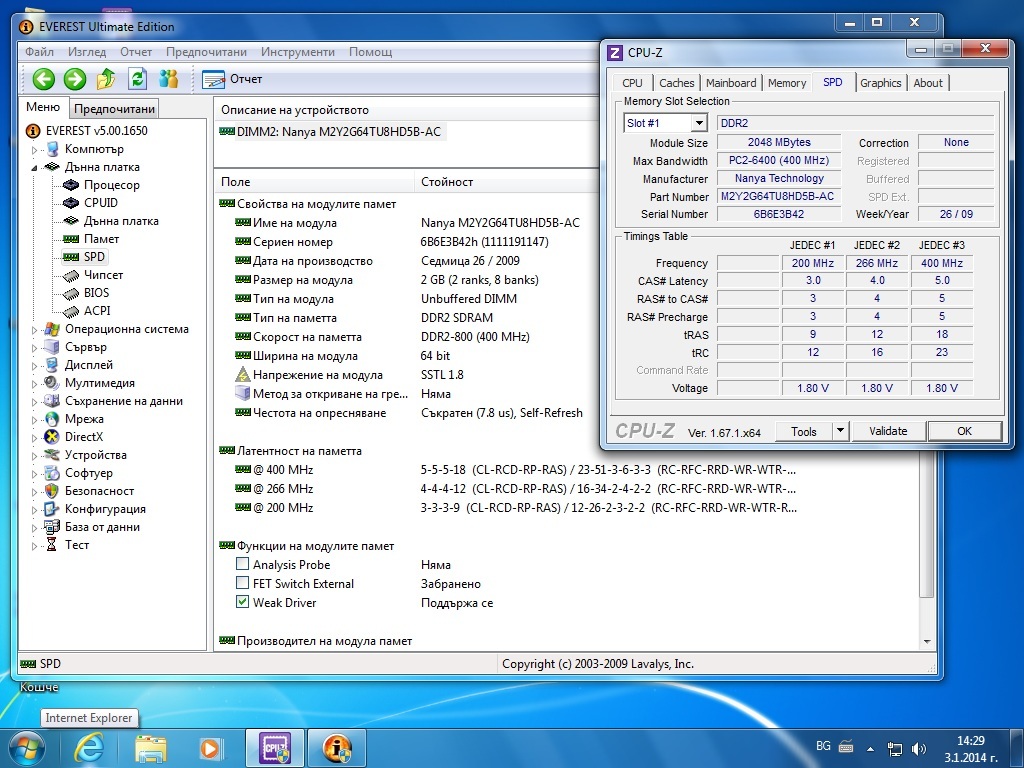This screenshot has height=768, width=1024.
Task: Click the База от данни icon
Action: 52,527
